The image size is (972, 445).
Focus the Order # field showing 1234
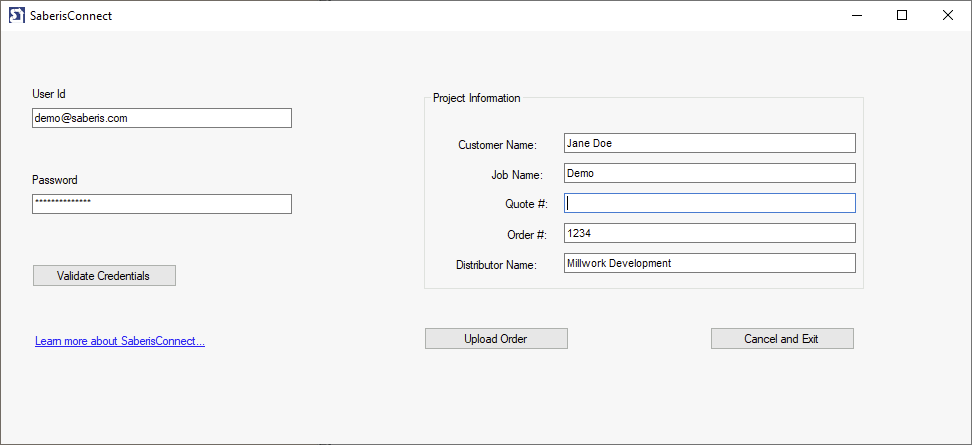pos(709,233)
